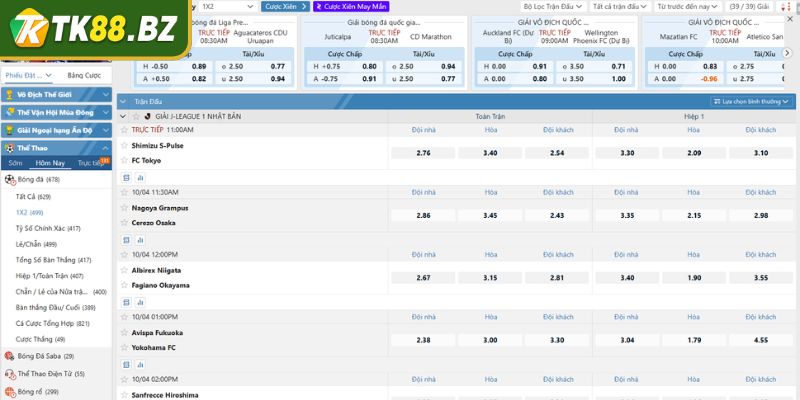This screenshot has height=400, width=800.
Task: Click the Cược Xiên May Mắn button
Action: coord(350,6)
